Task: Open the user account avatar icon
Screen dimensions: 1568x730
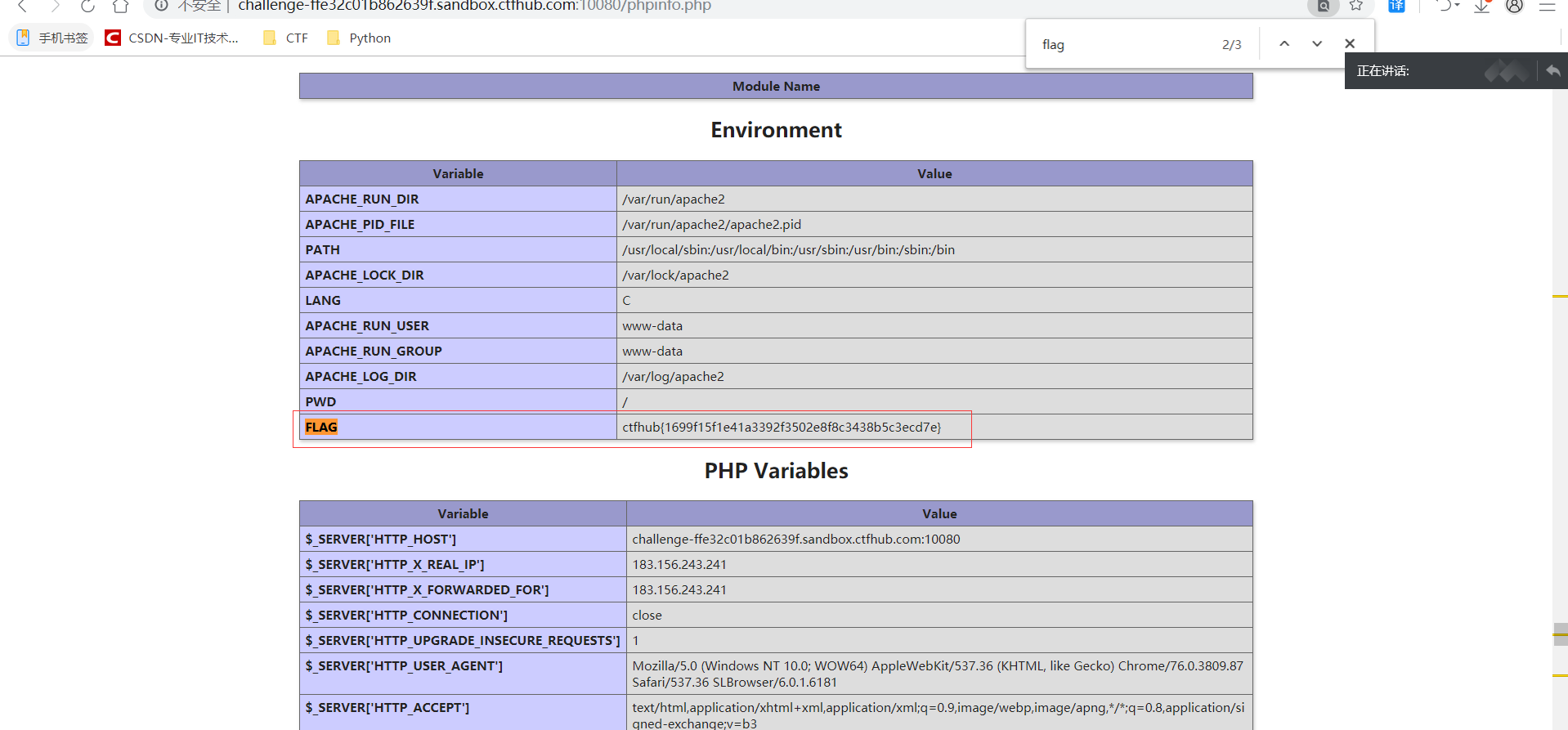Action: pyautogui.click(x=1515, y=6)
